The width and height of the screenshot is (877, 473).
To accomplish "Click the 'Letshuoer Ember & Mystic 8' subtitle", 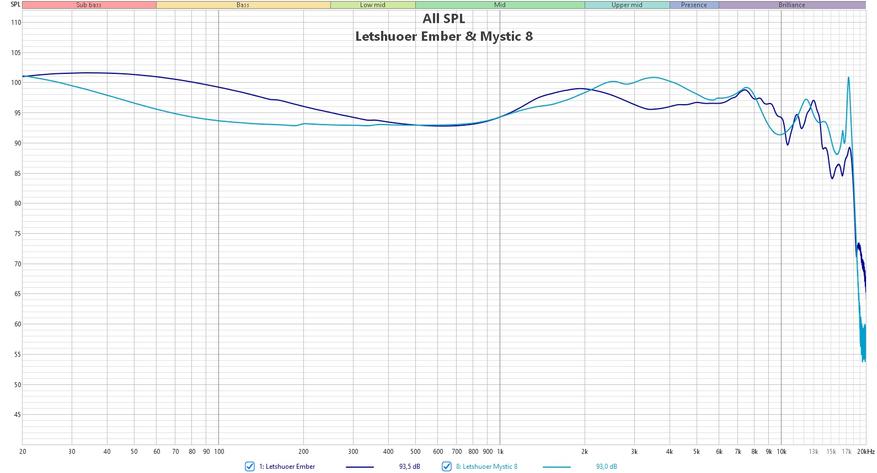I will [444, 36].
